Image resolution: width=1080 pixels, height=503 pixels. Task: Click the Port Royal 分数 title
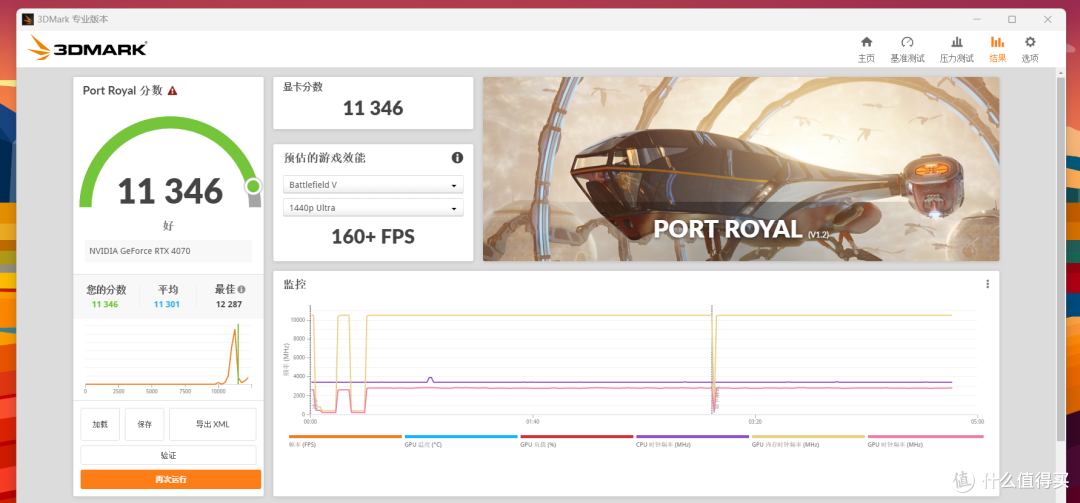click(x=123, y=90)
